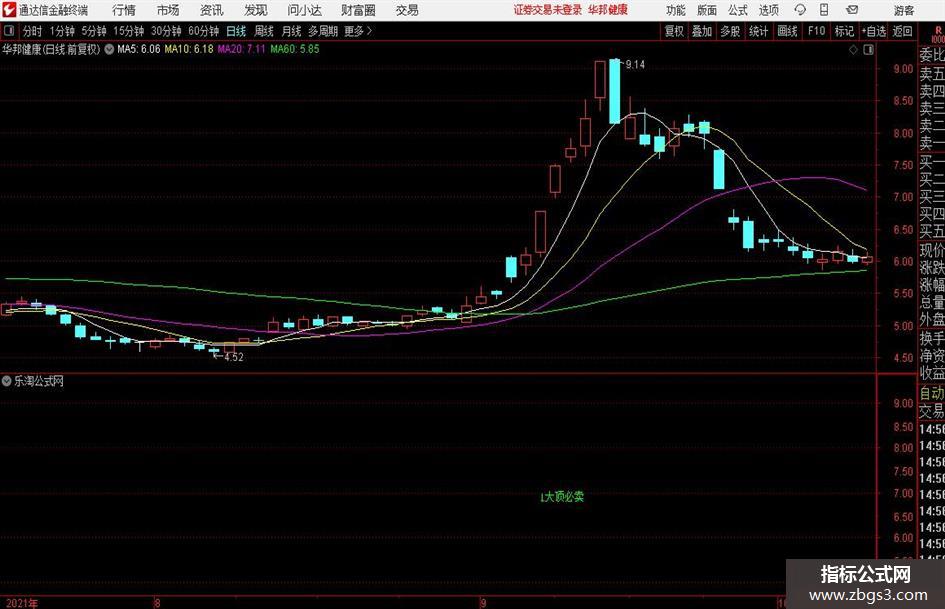
Task: Click the 游客 guest account button
Action: 903,10
